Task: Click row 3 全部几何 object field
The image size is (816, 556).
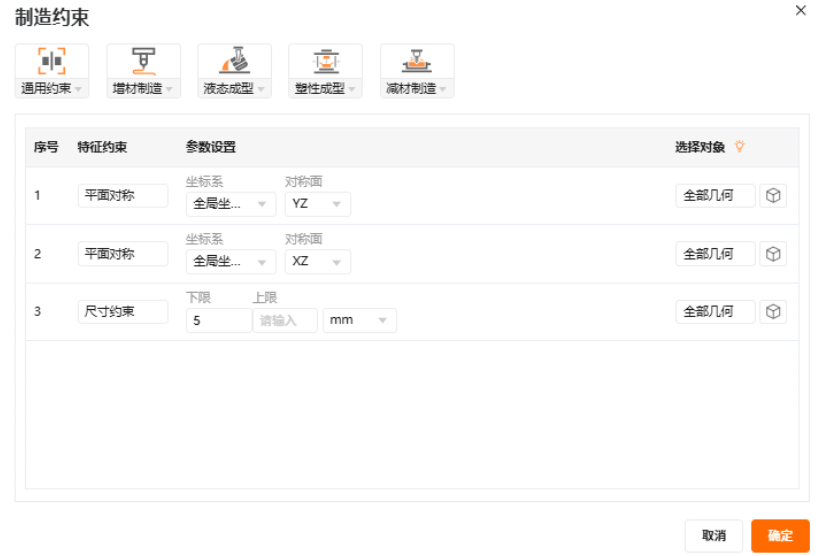Action: 715,312
